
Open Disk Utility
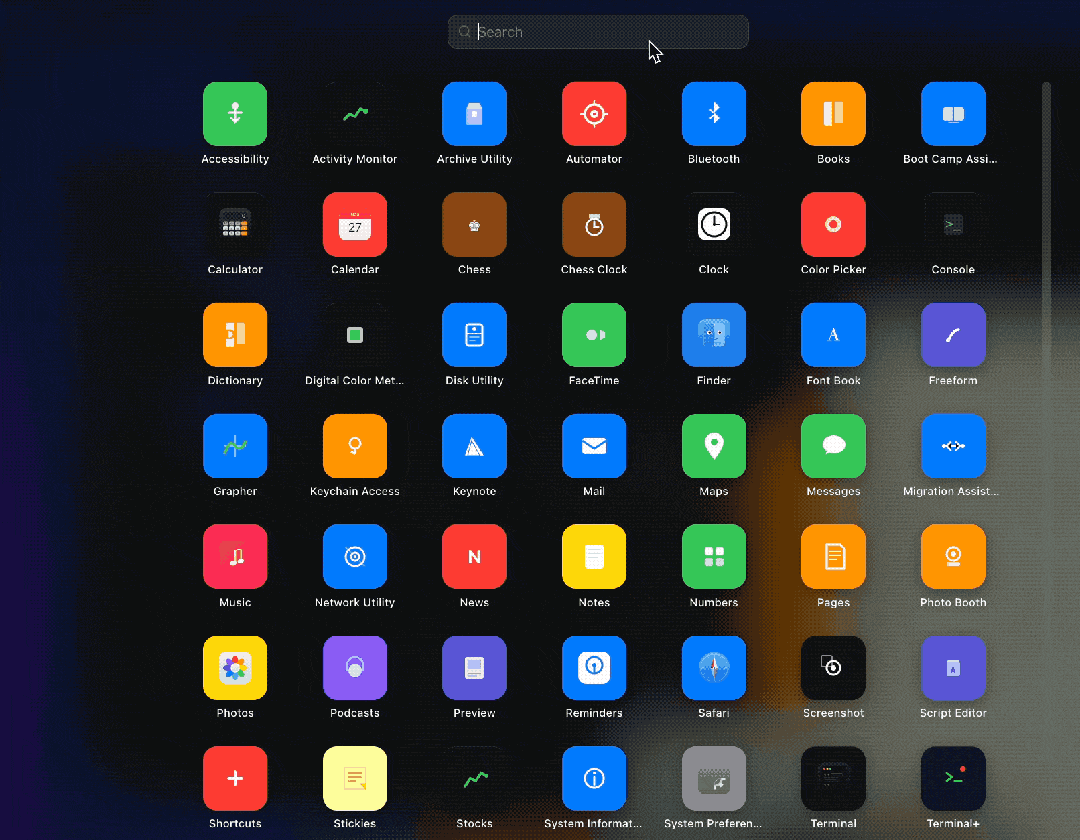click(474, 335)
